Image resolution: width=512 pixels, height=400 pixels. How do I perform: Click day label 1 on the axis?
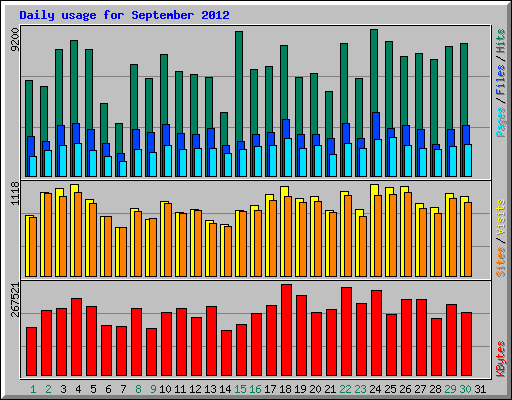33,389
